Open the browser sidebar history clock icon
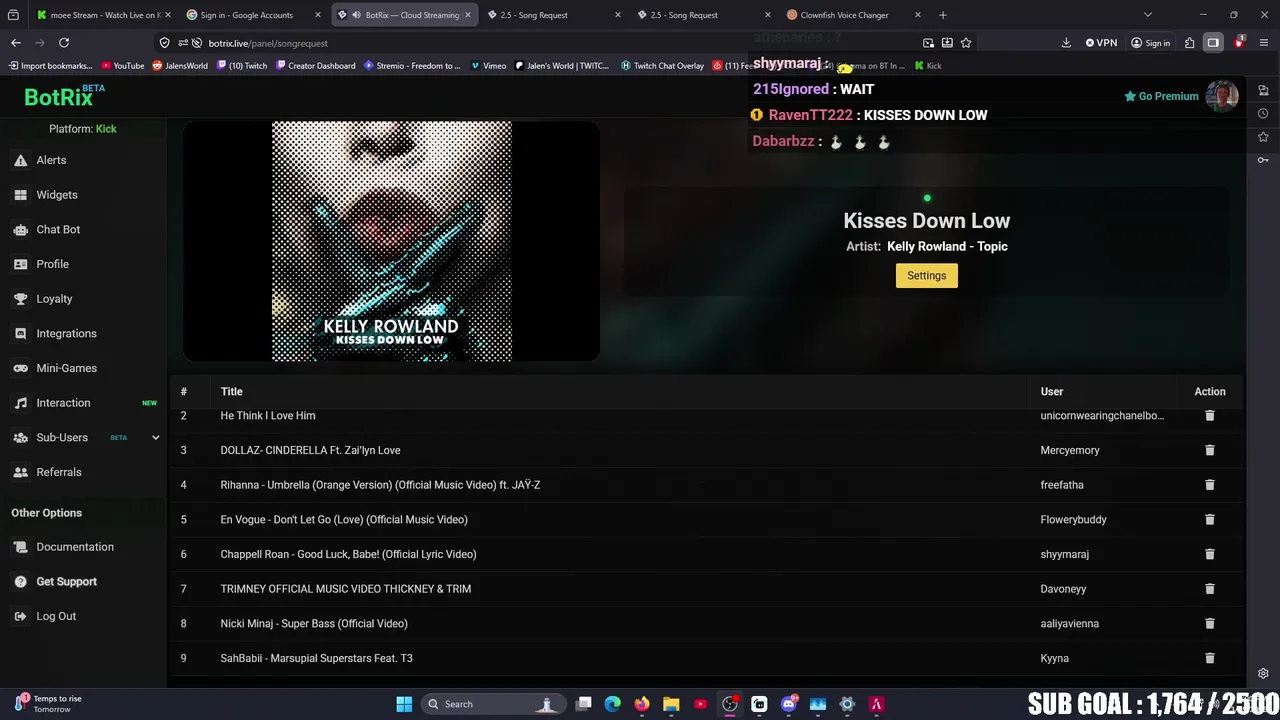The image size is (1280, 720). (1263, 113)
